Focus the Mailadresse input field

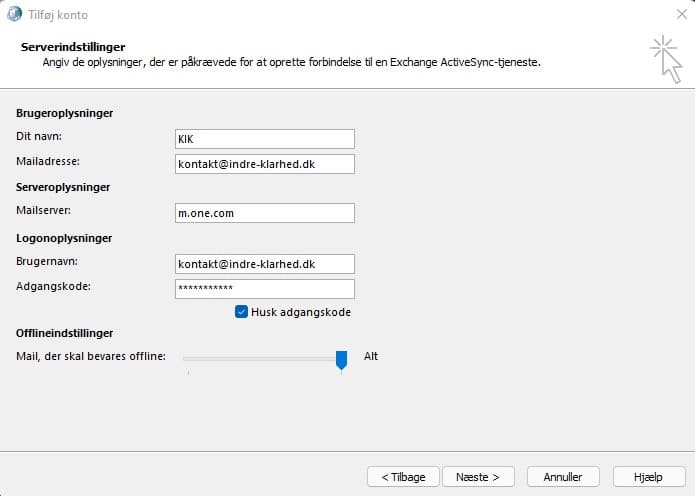pyautogui.click(x=264, y=163)
